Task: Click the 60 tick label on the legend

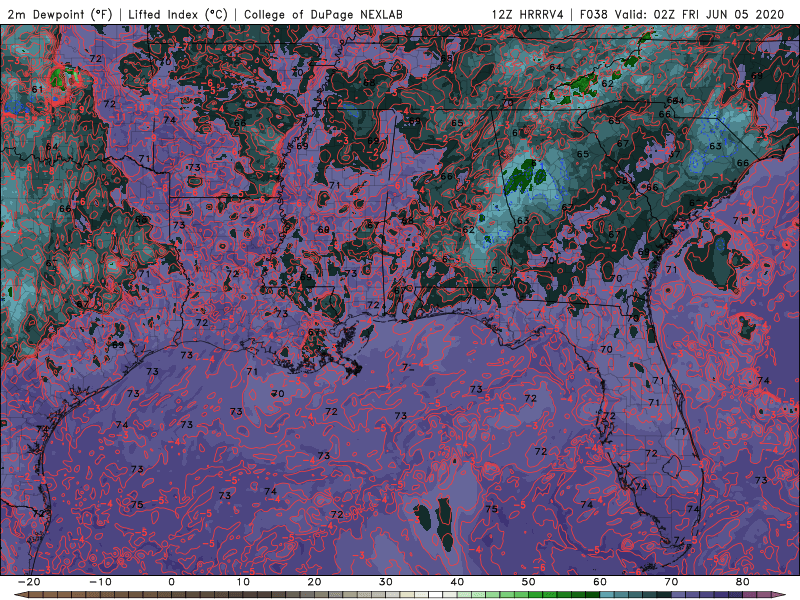Action: click(600, 582)
